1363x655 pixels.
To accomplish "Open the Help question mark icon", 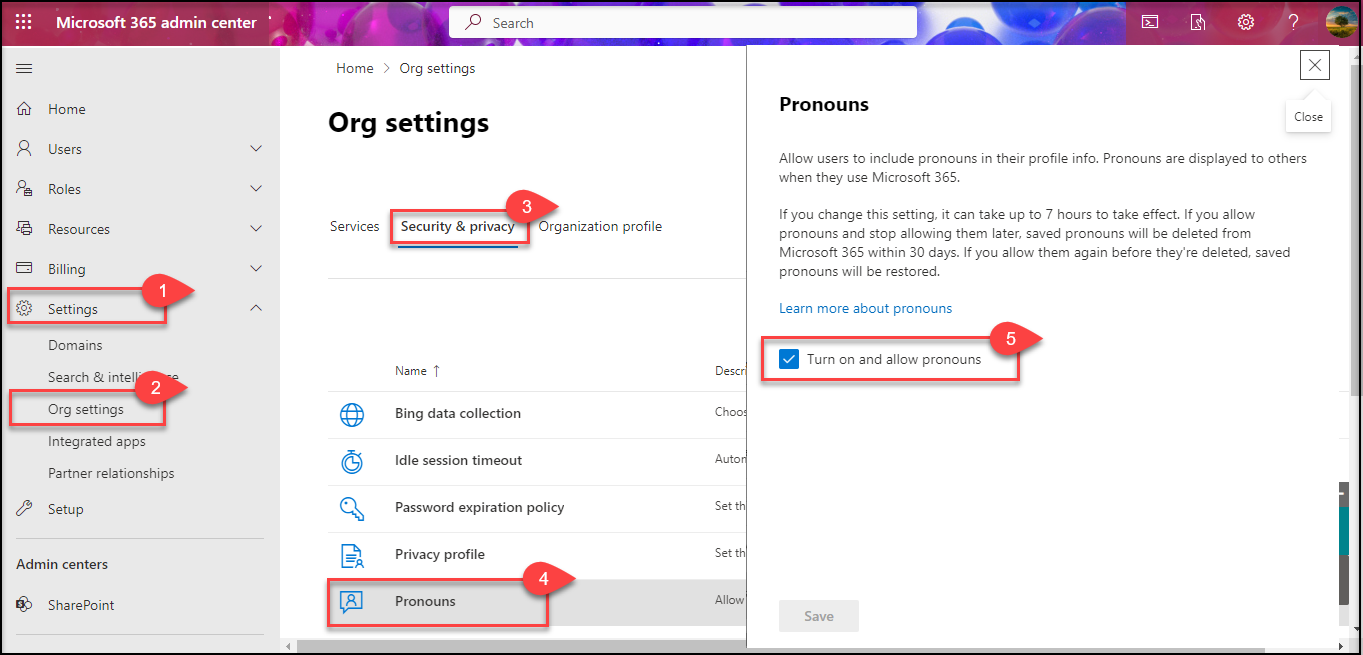I will (x=1294, y=22).
